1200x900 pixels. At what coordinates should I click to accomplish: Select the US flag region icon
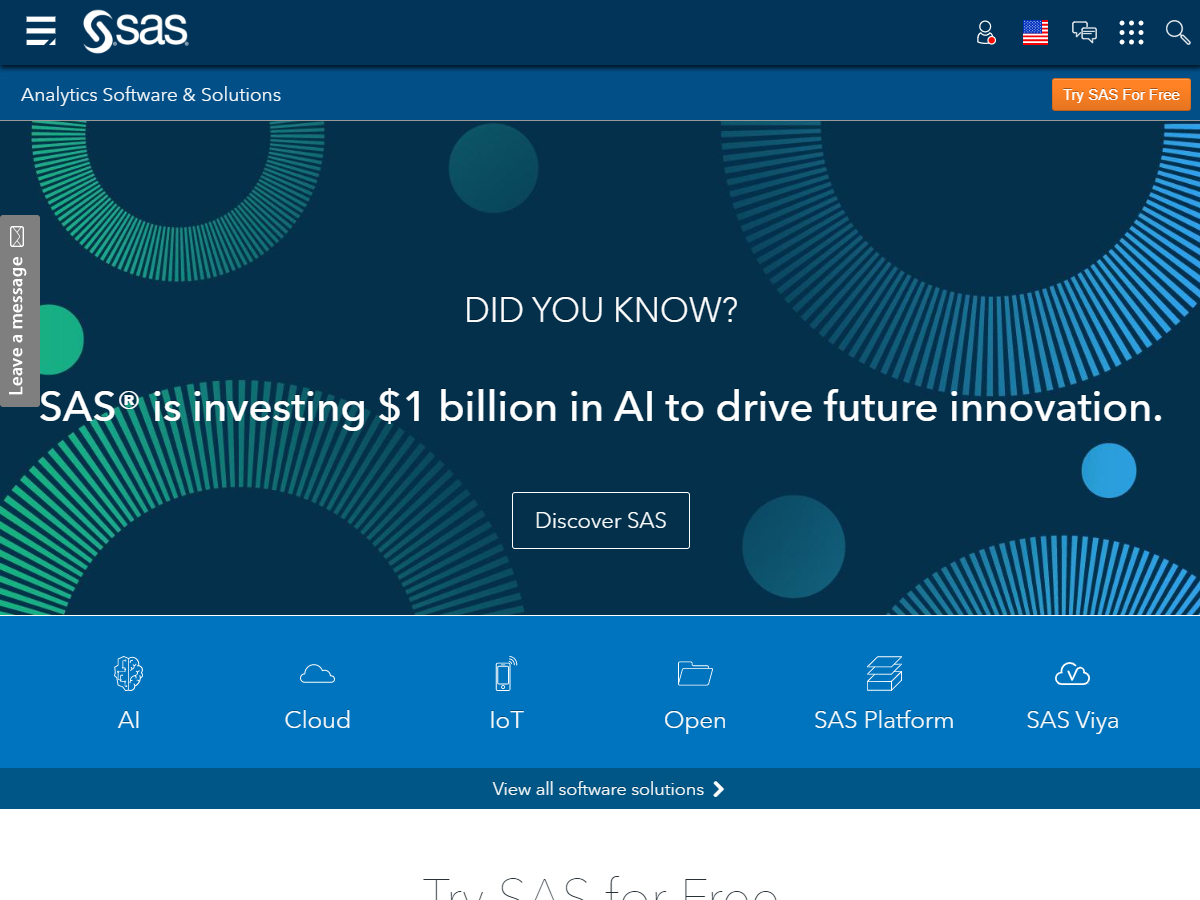click(1035, 33)
